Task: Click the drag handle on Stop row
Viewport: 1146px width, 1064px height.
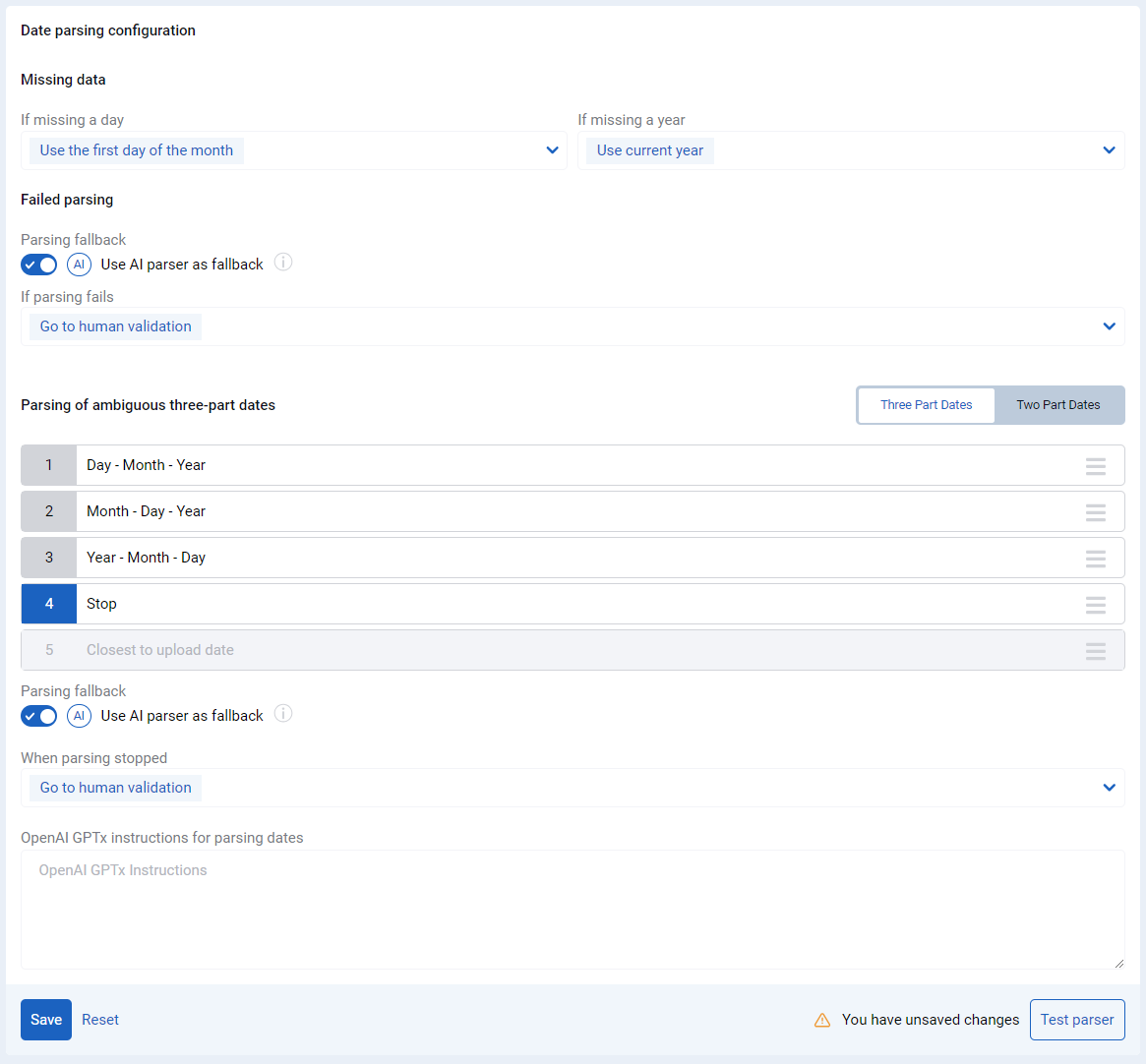Action: point(1095,604)
